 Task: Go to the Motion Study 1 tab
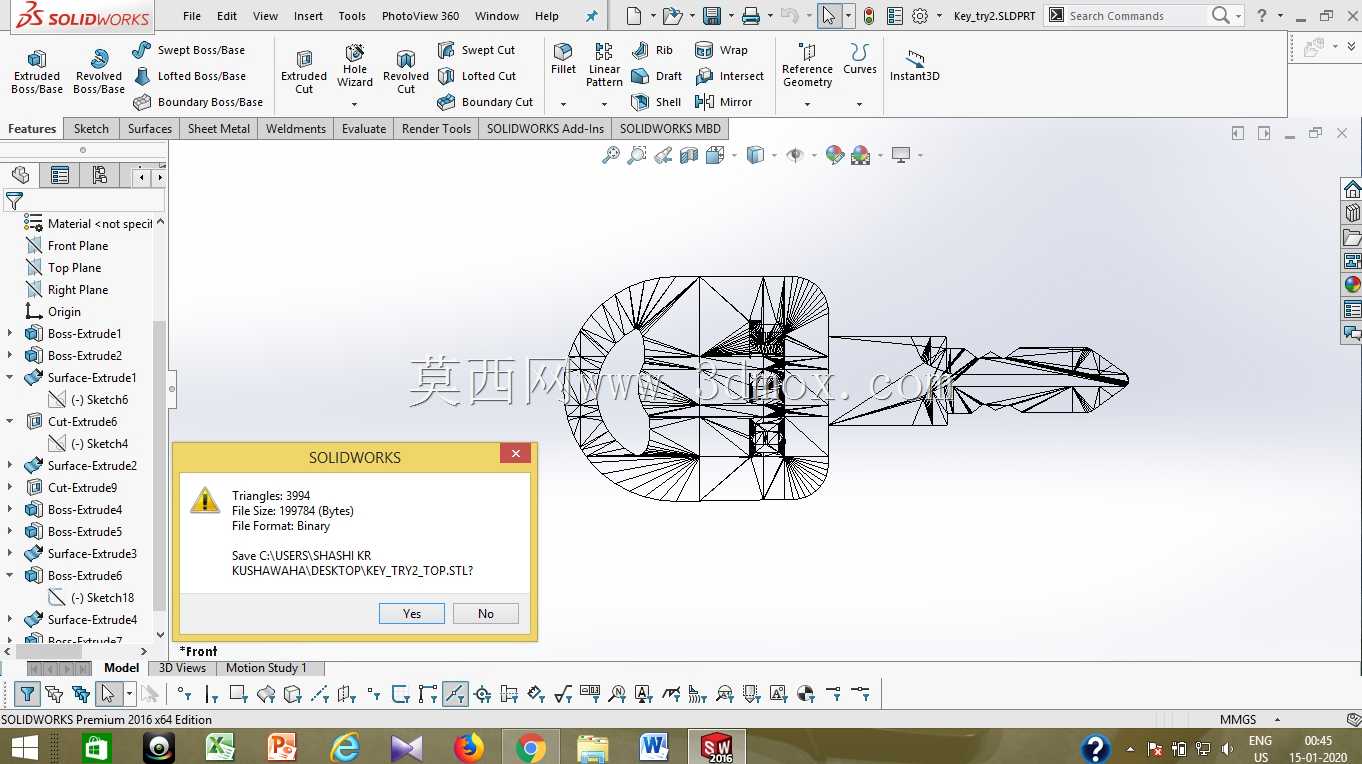point(266,668)
